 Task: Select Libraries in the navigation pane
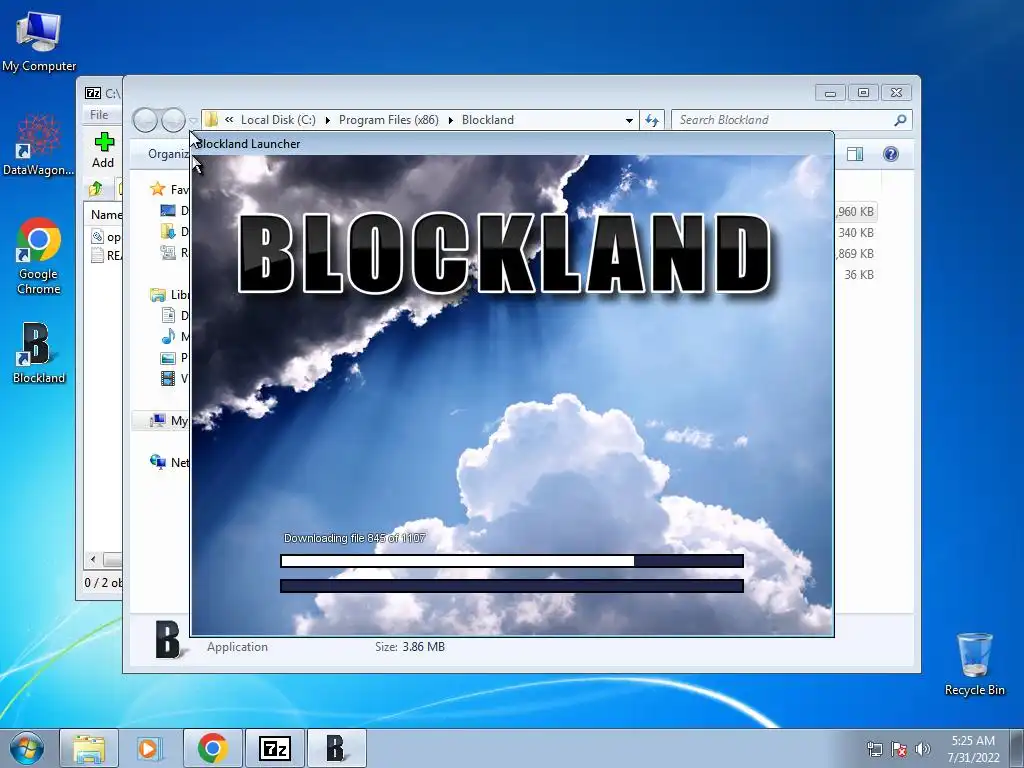pyautogui.click(x=170, y=295)
